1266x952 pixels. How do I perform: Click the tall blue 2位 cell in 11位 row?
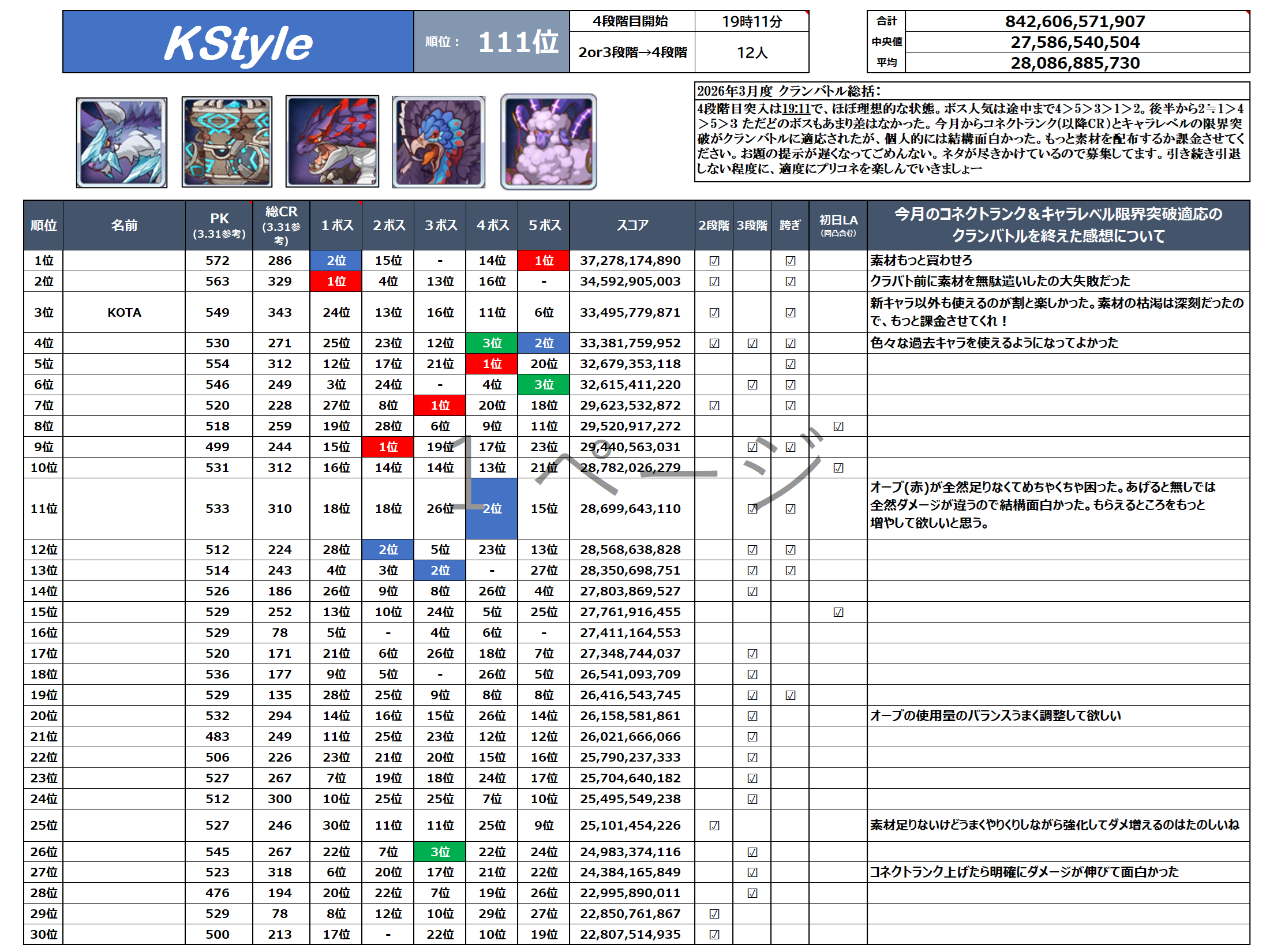(492, 509)
